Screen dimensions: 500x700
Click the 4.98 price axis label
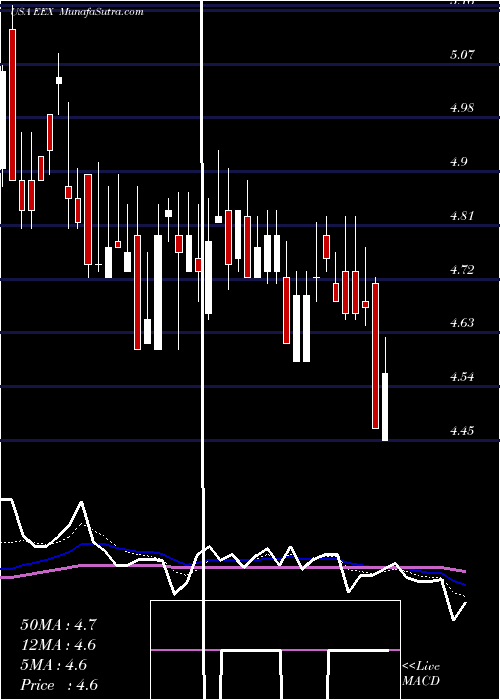click(x=462, y=108)
